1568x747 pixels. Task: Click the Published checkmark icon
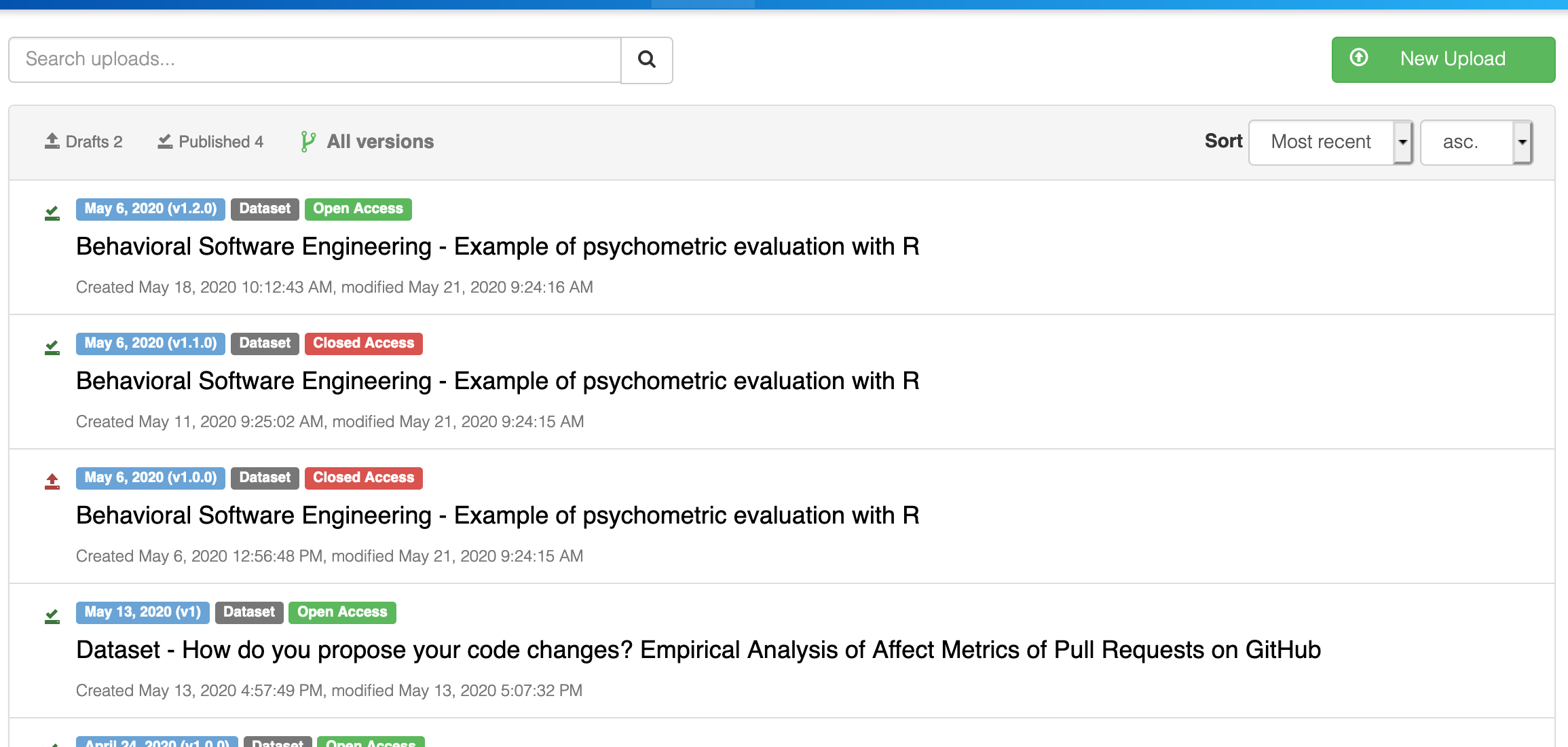(x=165, y=141)
